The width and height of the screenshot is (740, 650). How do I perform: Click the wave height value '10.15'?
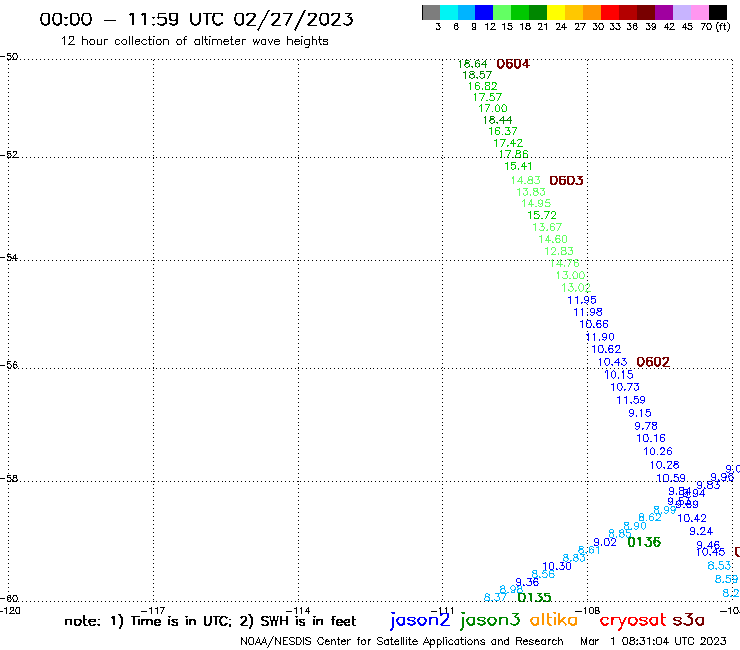pyautogui.click(x=619, y=374)
